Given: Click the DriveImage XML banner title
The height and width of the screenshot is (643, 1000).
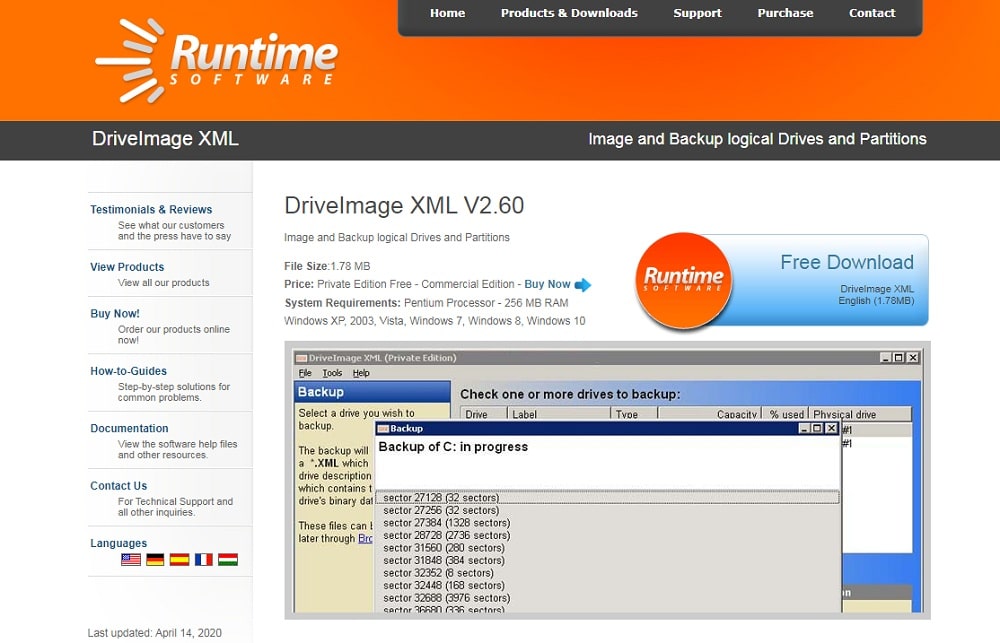Looking at the screenshot, I should click(165, 138).
